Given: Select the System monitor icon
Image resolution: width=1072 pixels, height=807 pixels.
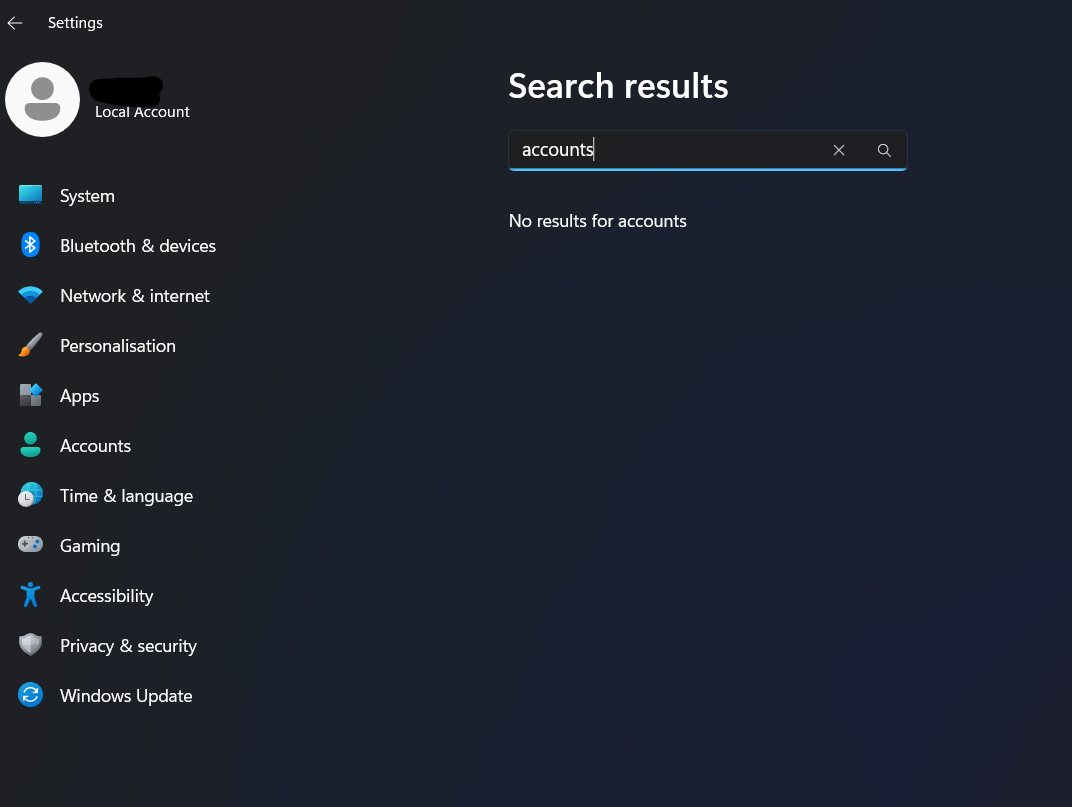Looking at the screenshot, I should [30, 195].
